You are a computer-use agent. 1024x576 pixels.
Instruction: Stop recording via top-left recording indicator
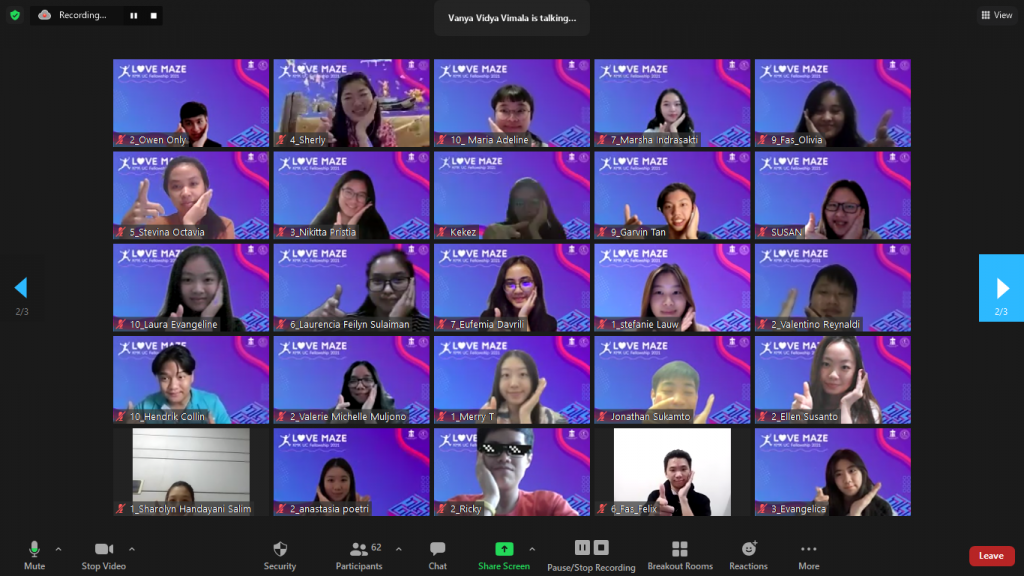click(153, 15)
